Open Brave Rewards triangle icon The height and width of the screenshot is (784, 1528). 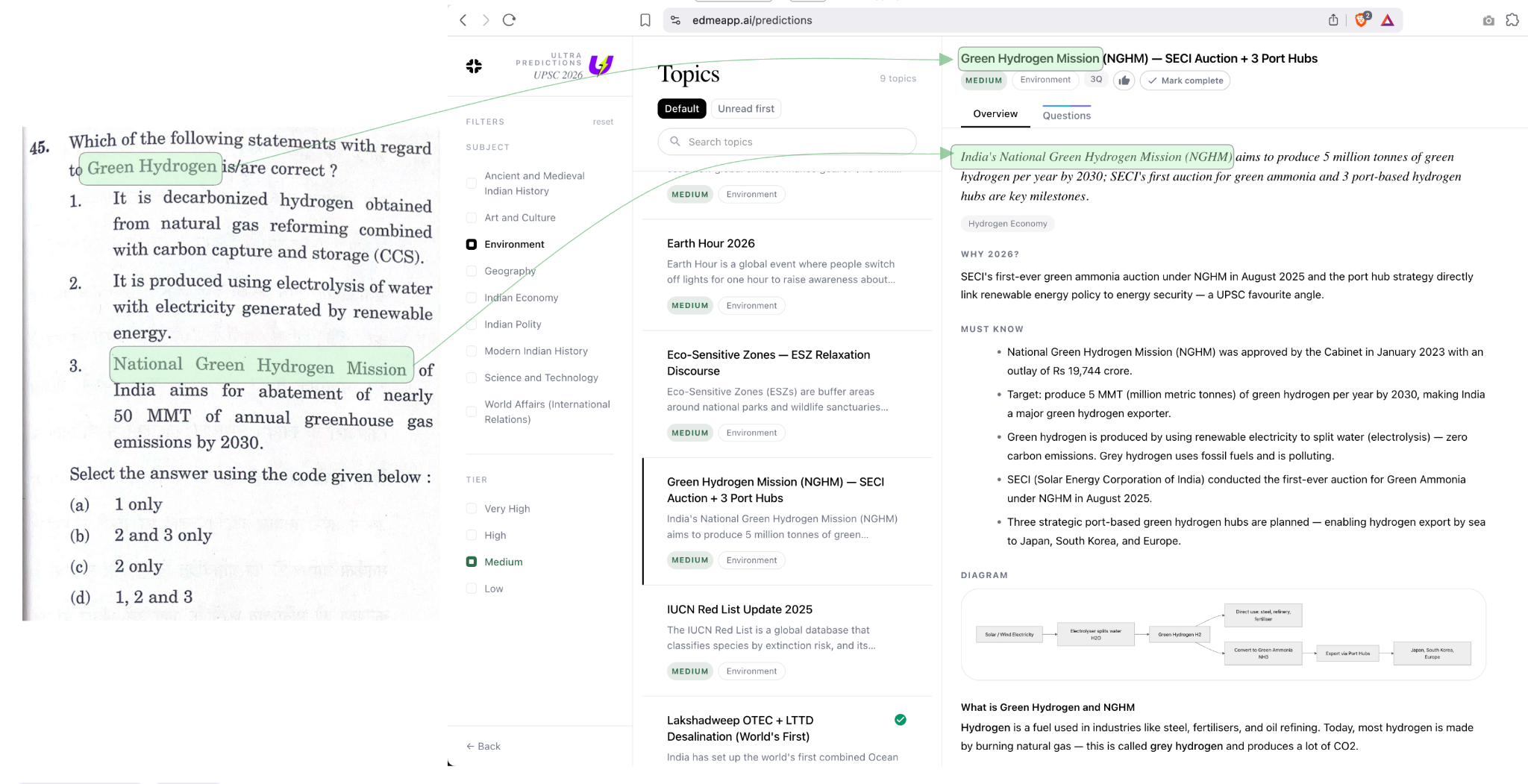1388,20
